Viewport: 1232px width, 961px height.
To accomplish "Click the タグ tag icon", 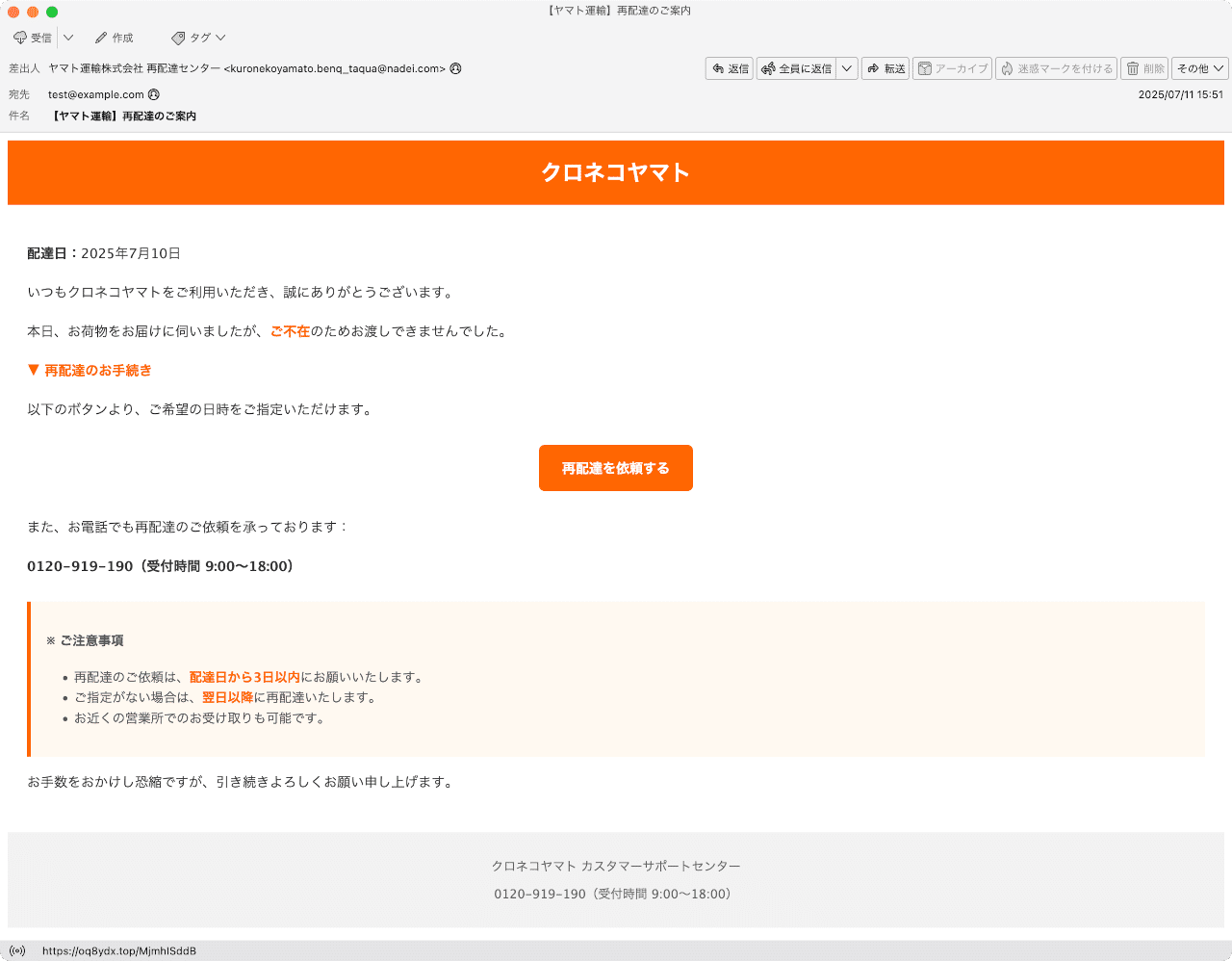I will [x=176, y=38].
